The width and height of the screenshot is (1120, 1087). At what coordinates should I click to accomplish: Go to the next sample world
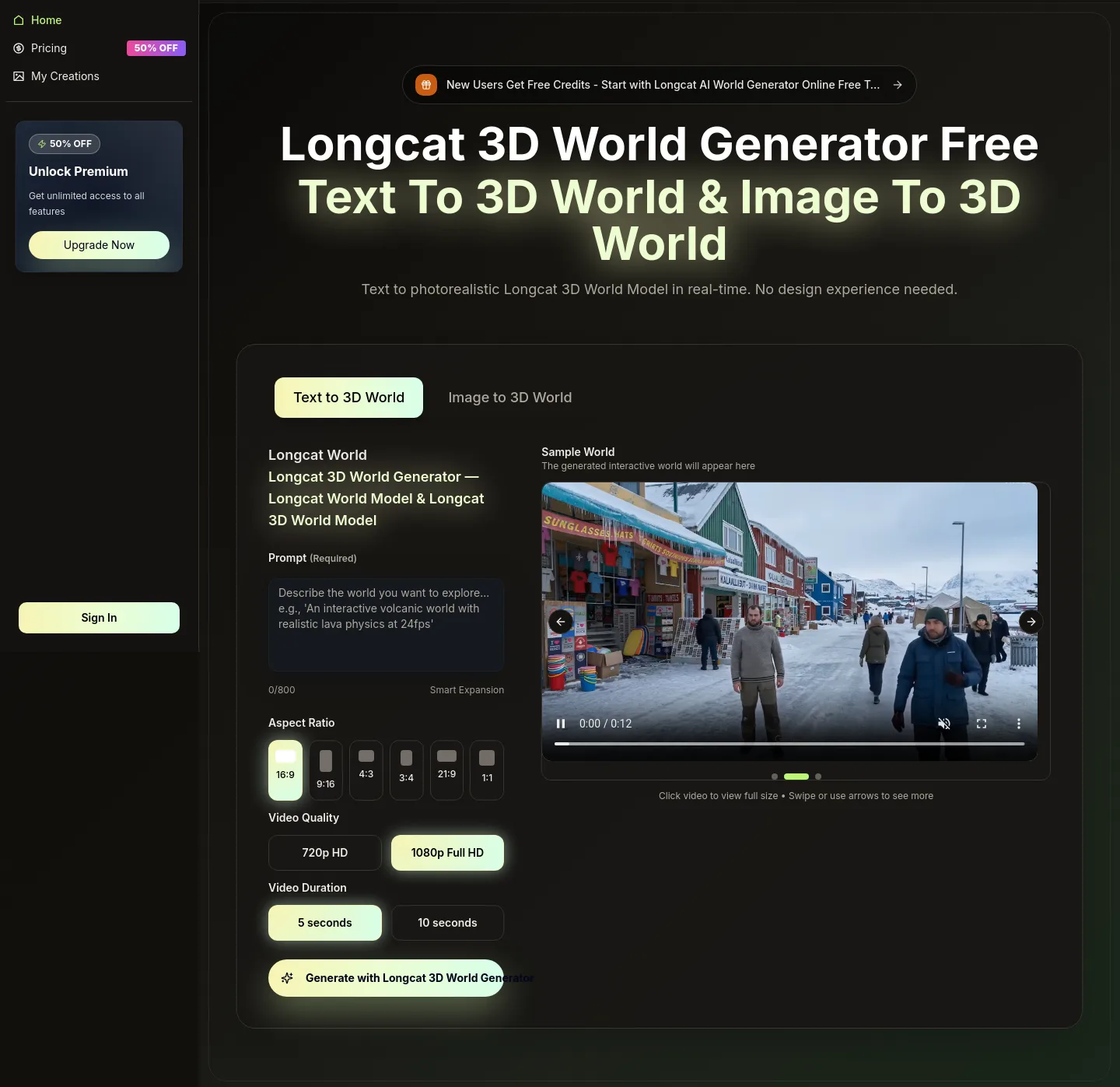pos(1031,622)
